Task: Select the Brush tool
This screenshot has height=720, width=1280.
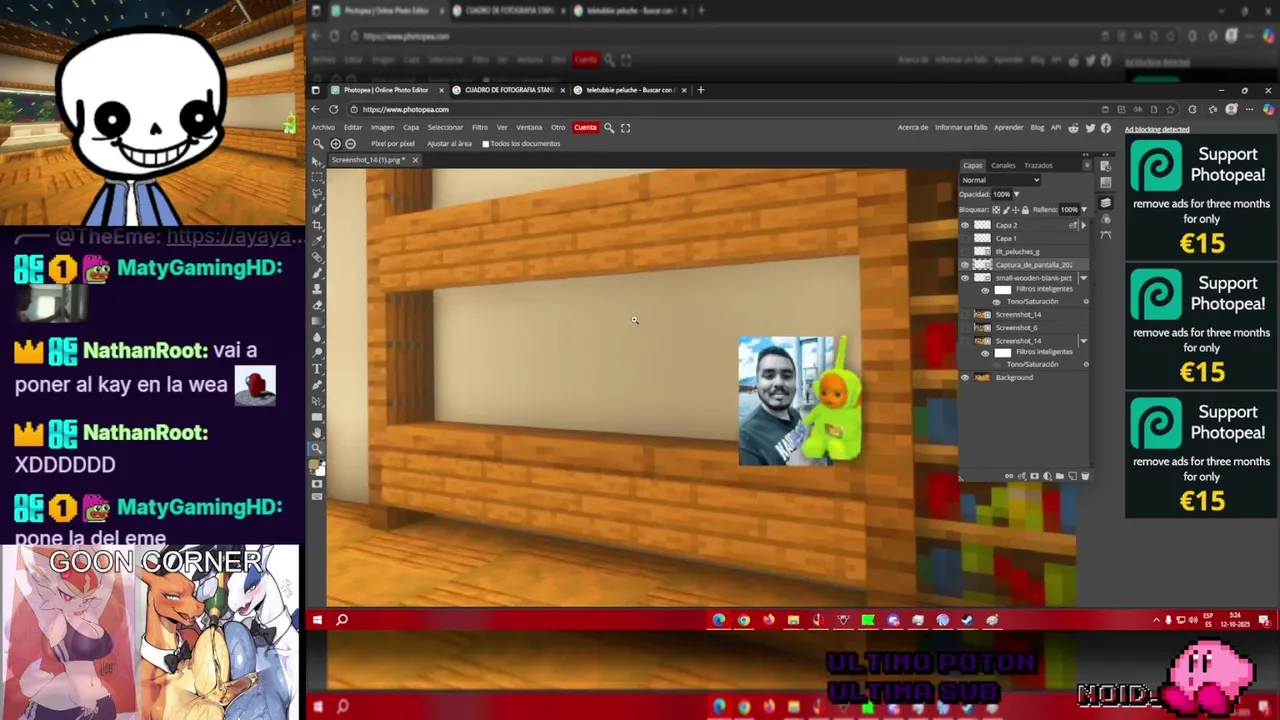Action: pyautogui.click(x=317, y=274)
